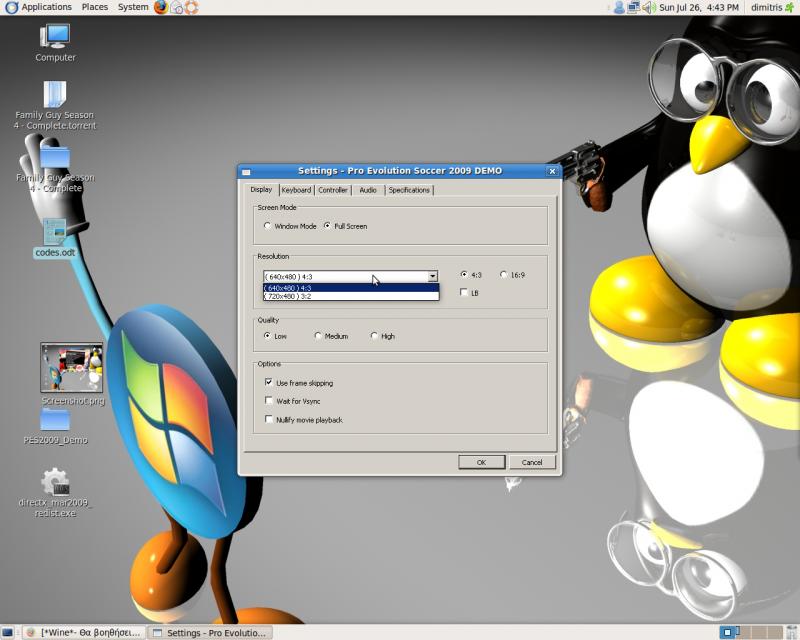Image resolution: width=800 pixels, height=640 pixels.
Task: Set quality to High
Action: pos(374,336)
